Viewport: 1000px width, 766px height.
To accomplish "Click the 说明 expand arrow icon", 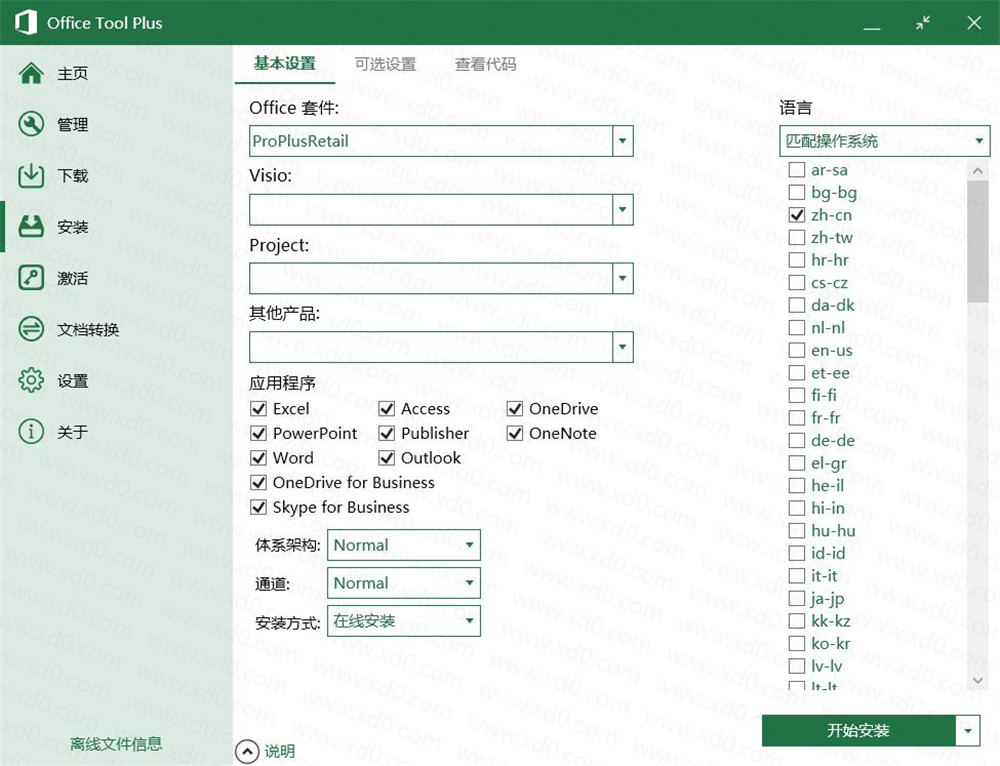I will point(247,751).
